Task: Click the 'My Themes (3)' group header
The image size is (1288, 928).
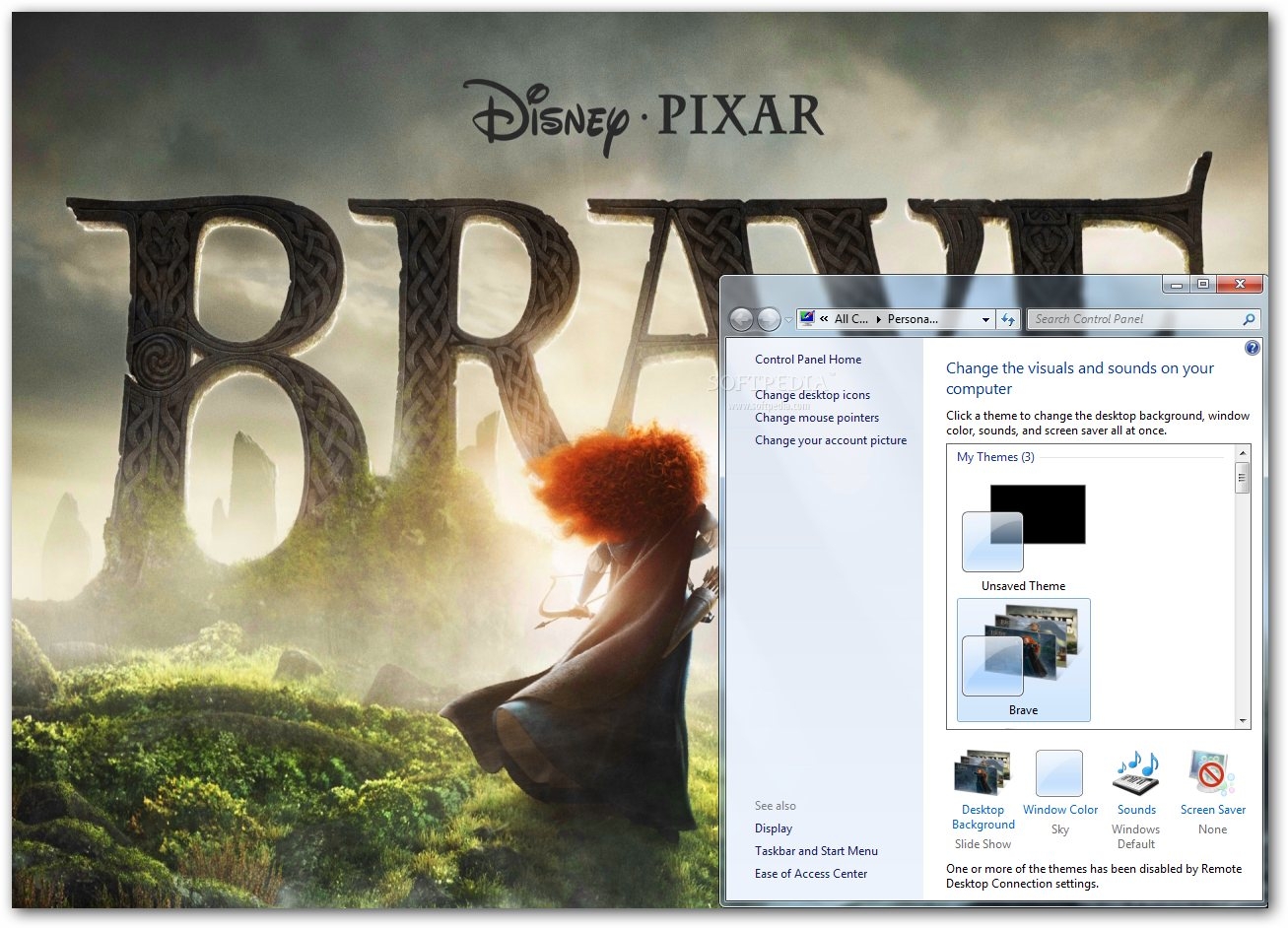Action: (995, 457)
